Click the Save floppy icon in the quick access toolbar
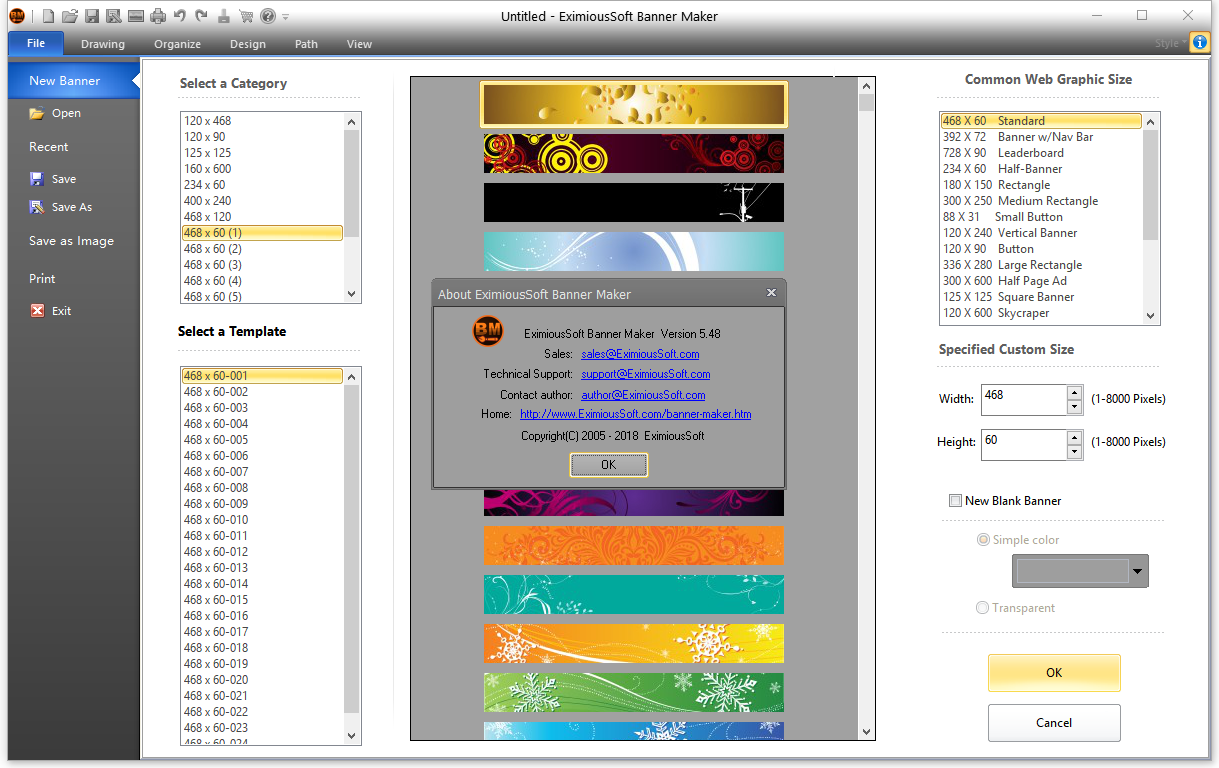This screenshot has width=1219, height=768. (92, 16)
